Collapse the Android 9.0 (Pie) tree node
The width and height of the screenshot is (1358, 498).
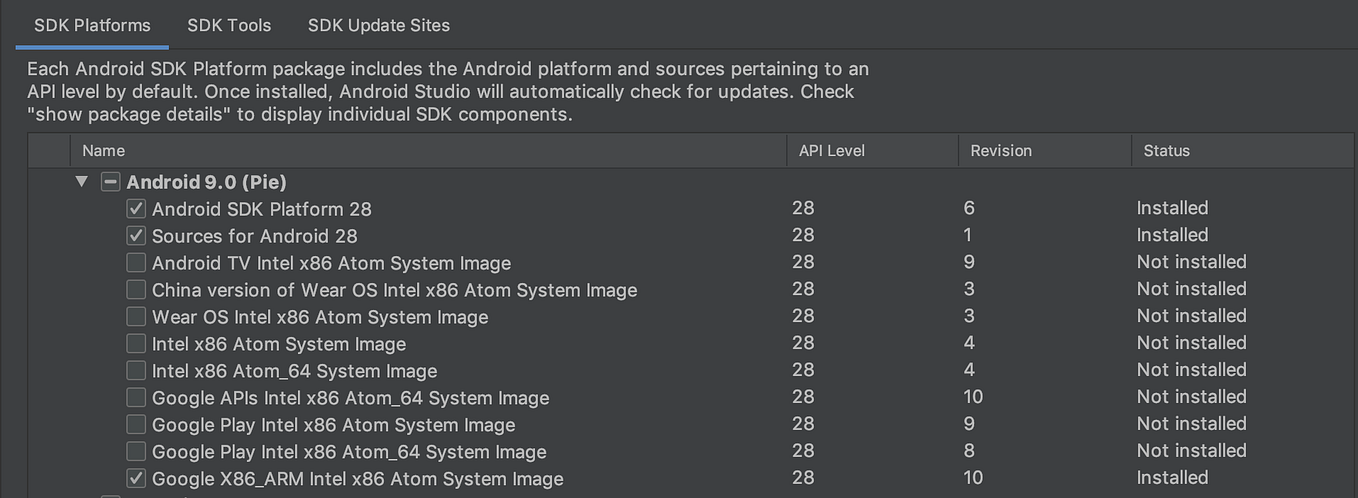82,182
